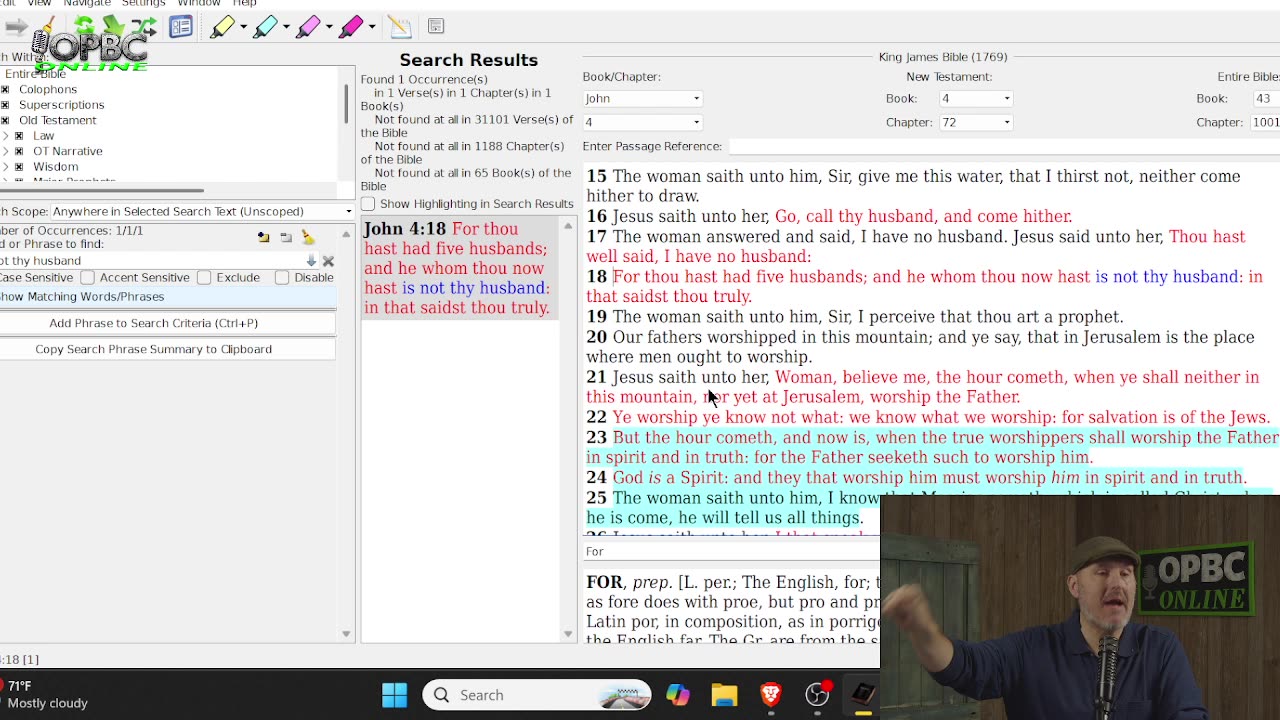
Task: Open the yellow highlighter dropdown arrow
Action: (243, 27)
